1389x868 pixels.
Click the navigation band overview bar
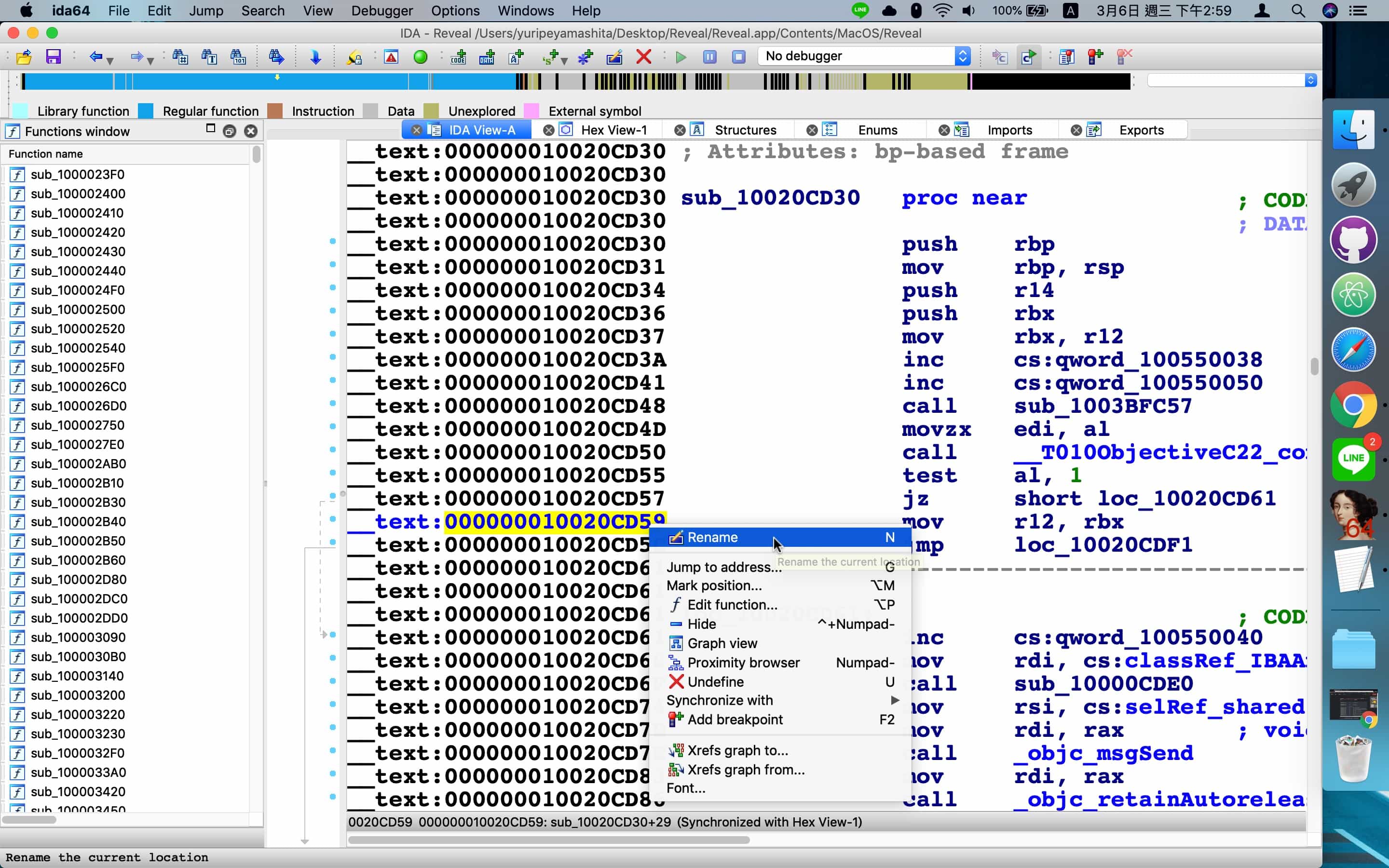(x=574, y=81)
